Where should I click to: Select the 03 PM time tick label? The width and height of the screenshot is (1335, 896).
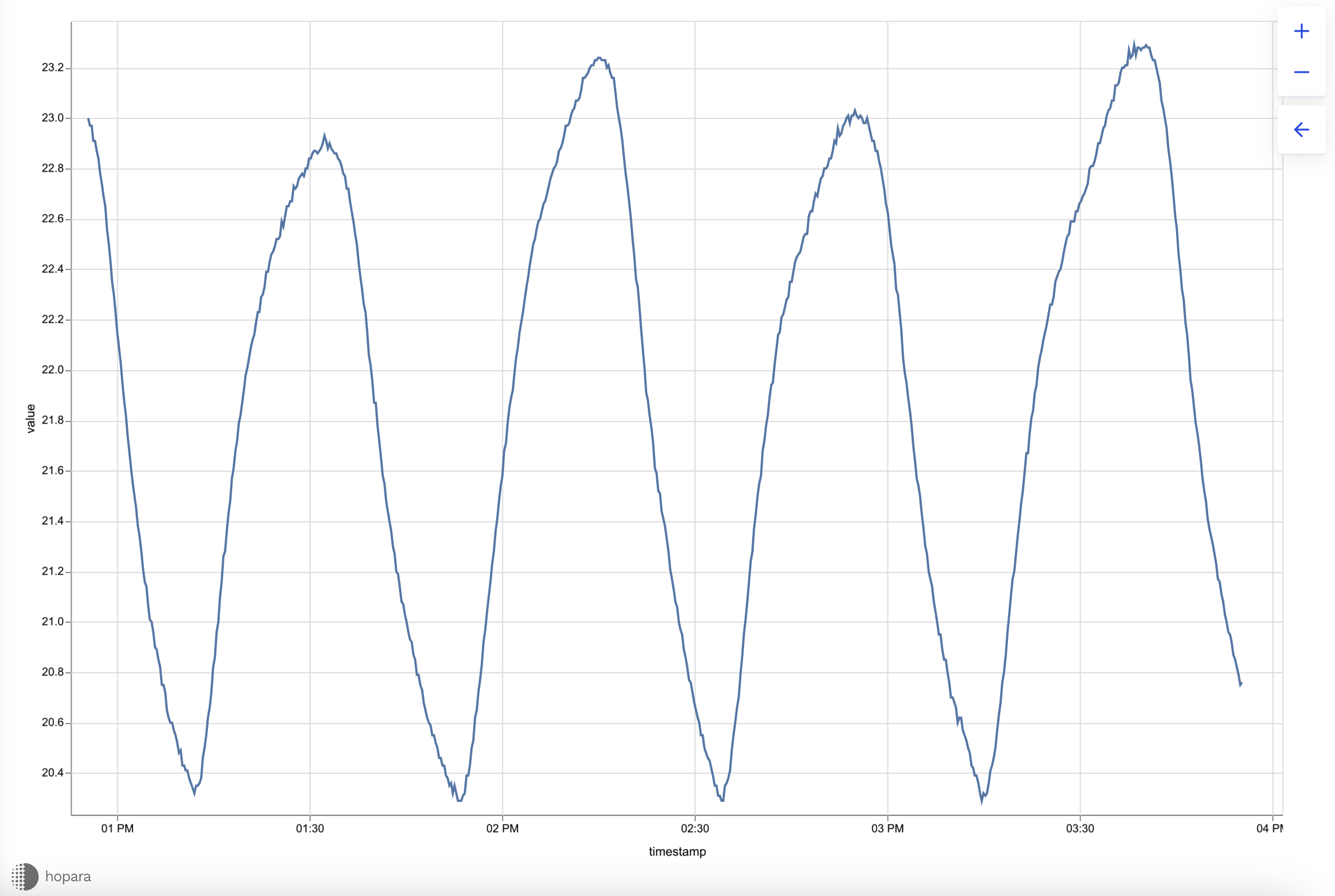[x=887, y=828]
